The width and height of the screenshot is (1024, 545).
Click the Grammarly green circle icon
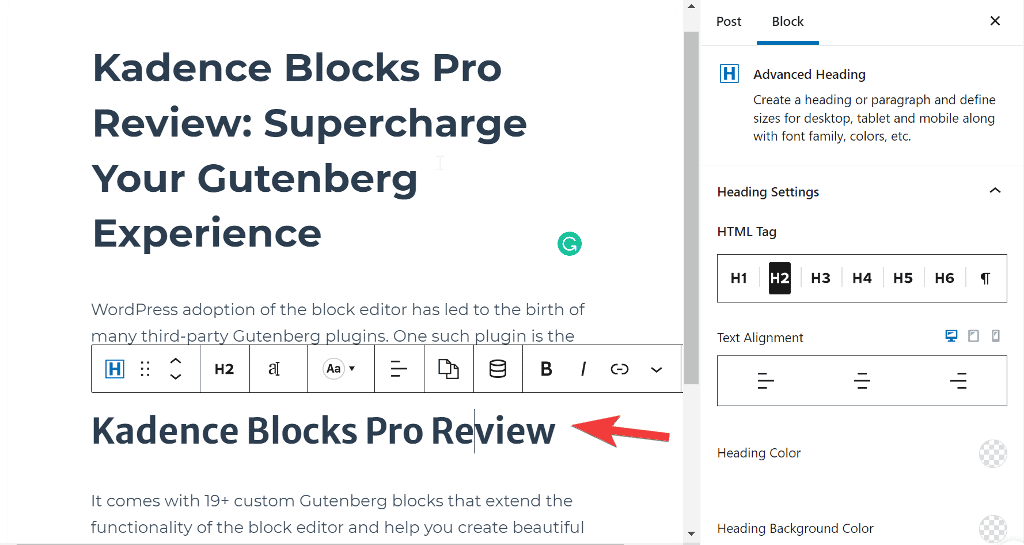pyautogui.click(x=569, y=244)
